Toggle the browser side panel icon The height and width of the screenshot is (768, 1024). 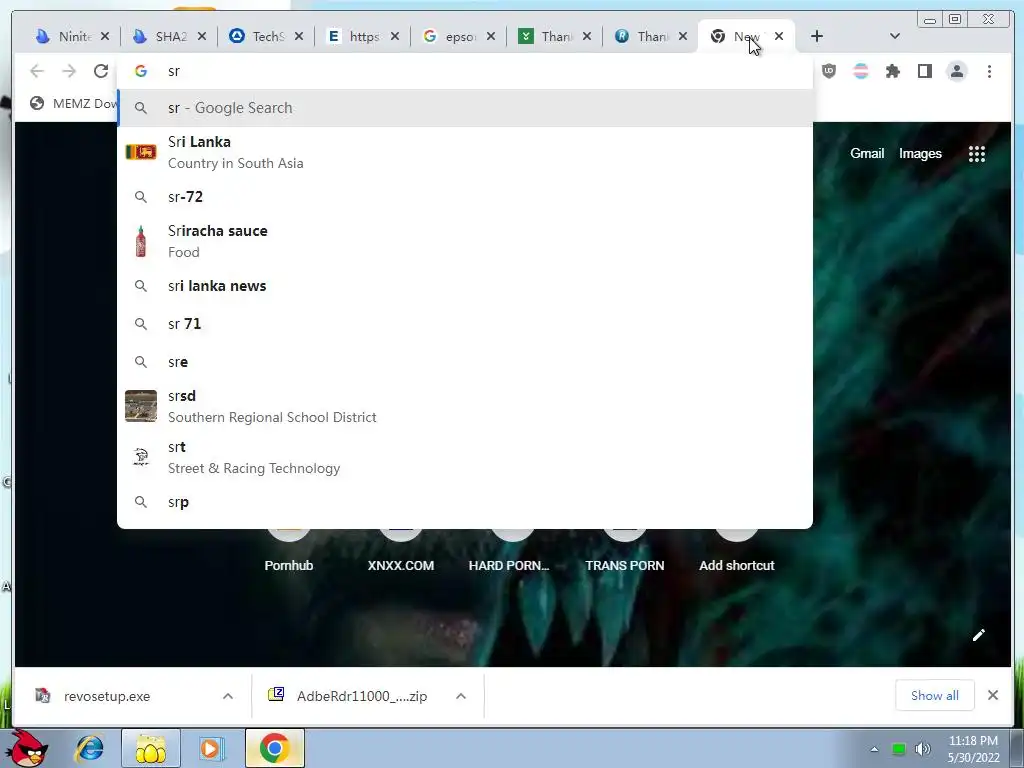925,71
